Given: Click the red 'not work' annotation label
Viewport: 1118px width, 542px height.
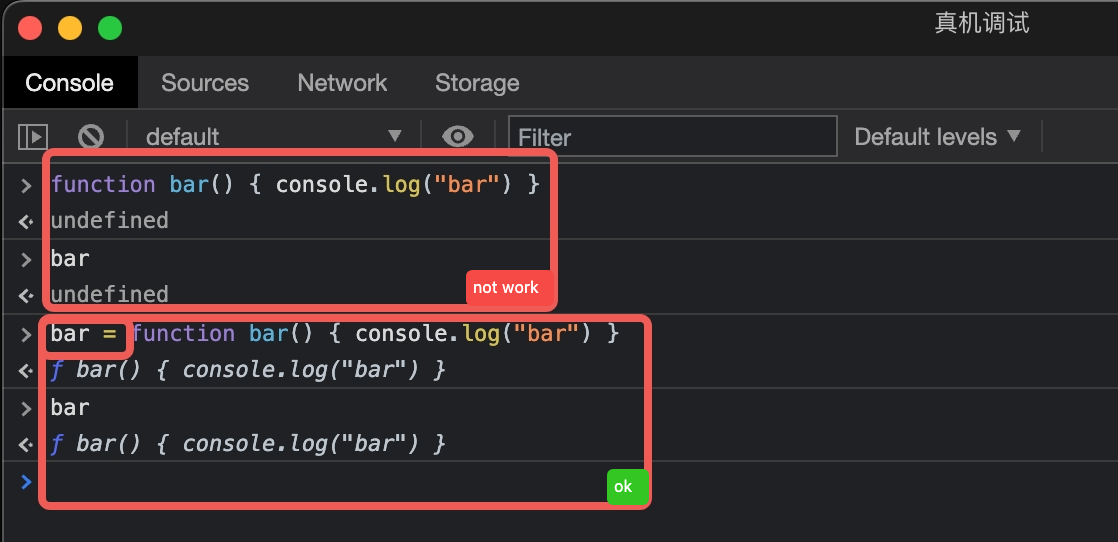Looking at the screenshot, I should tap(506, 288).
